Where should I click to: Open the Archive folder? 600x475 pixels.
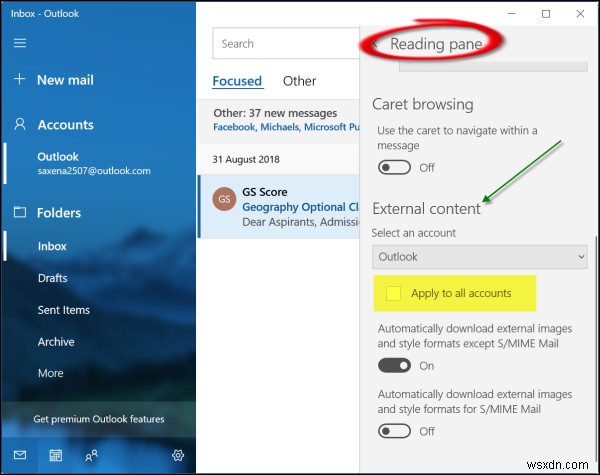coord(56,342)
